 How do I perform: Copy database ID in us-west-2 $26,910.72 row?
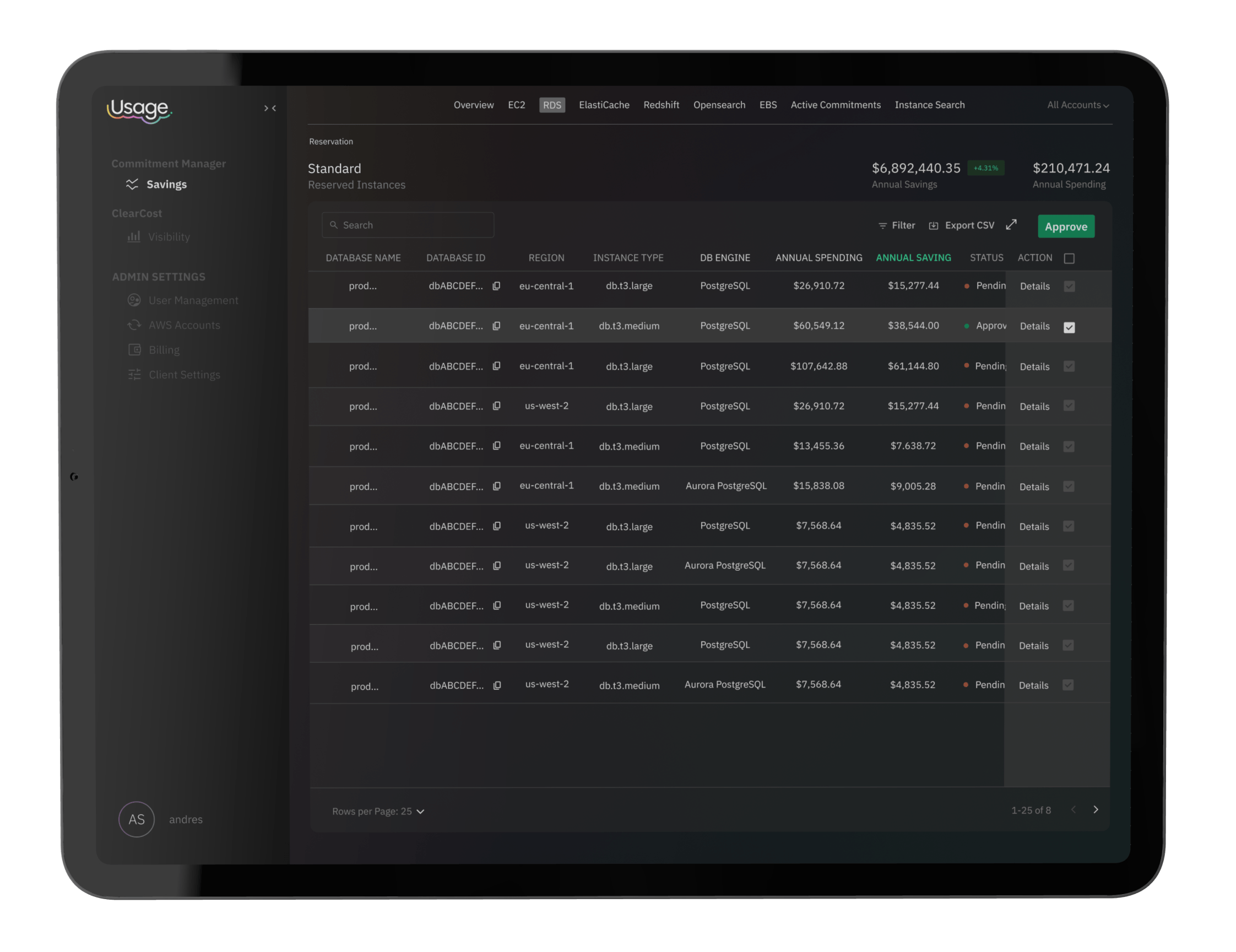[x=496, y=406]
